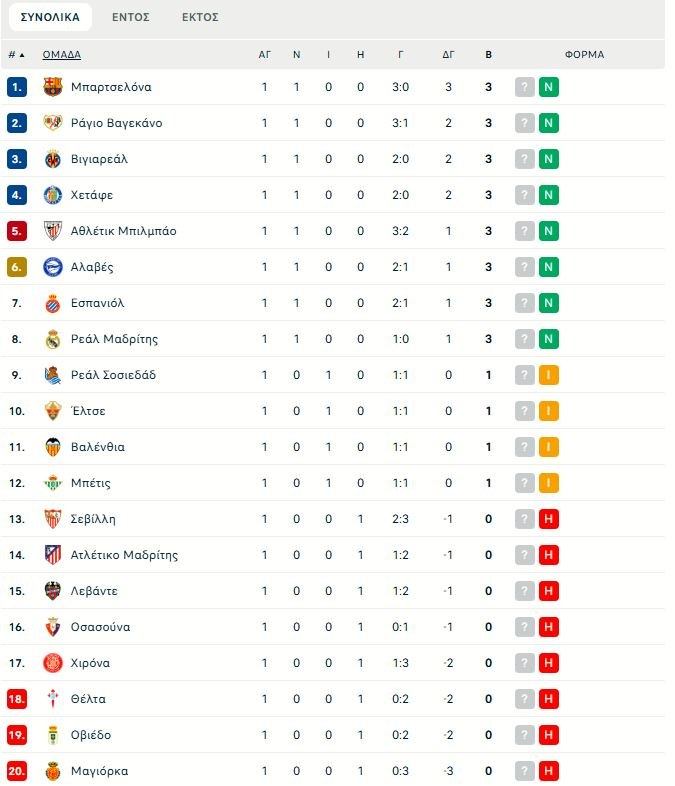This screenshot has width=675, height=786.
Task: Click the Valencia club crest icon
Action: click(x=53, y=447)
